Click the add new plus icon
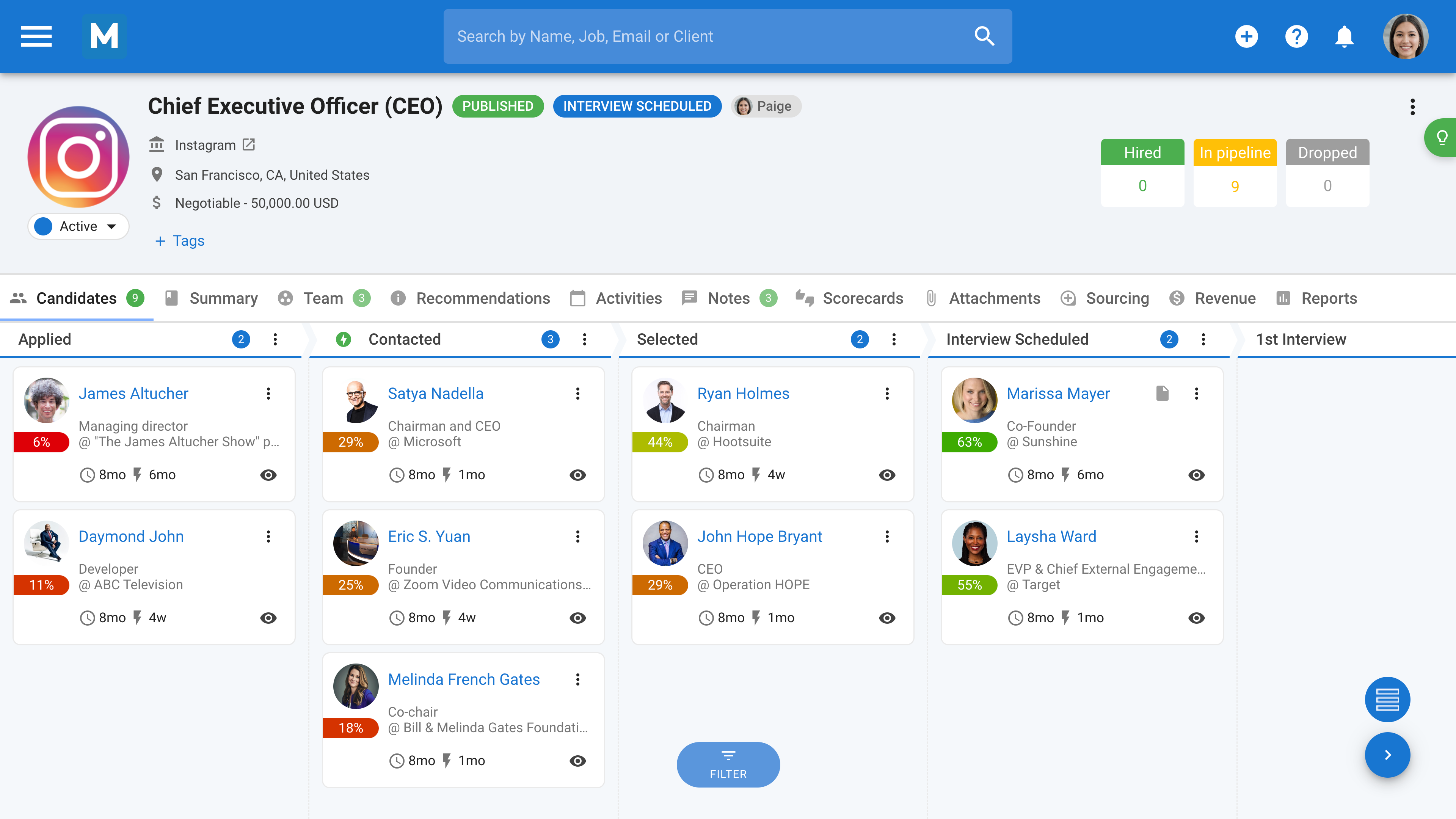The height and width of the screenshot is (819, 1456). point(1246,36)
